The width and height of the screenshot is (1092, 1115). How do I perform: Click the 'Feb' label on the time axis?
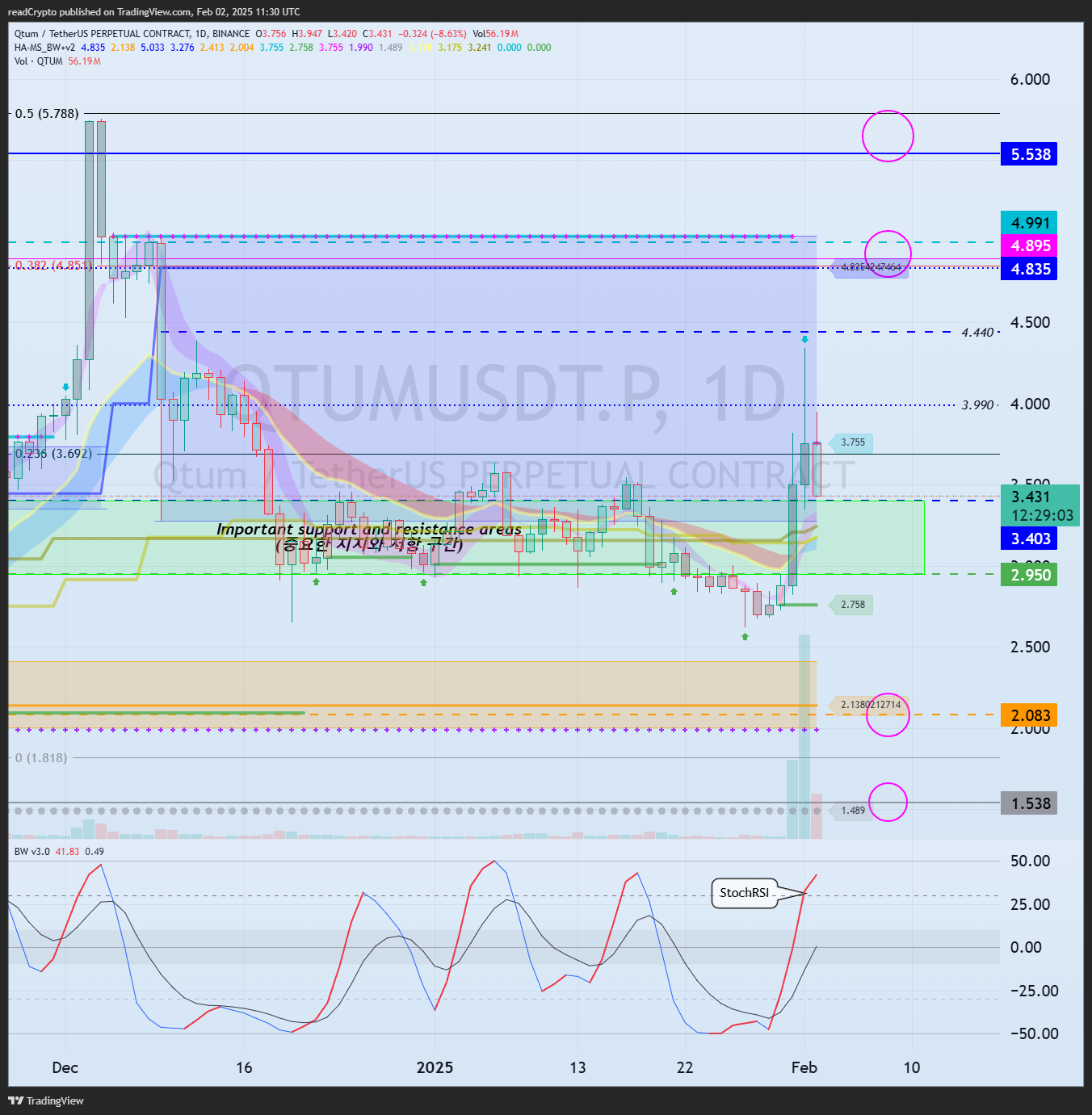pos(804,1067)
